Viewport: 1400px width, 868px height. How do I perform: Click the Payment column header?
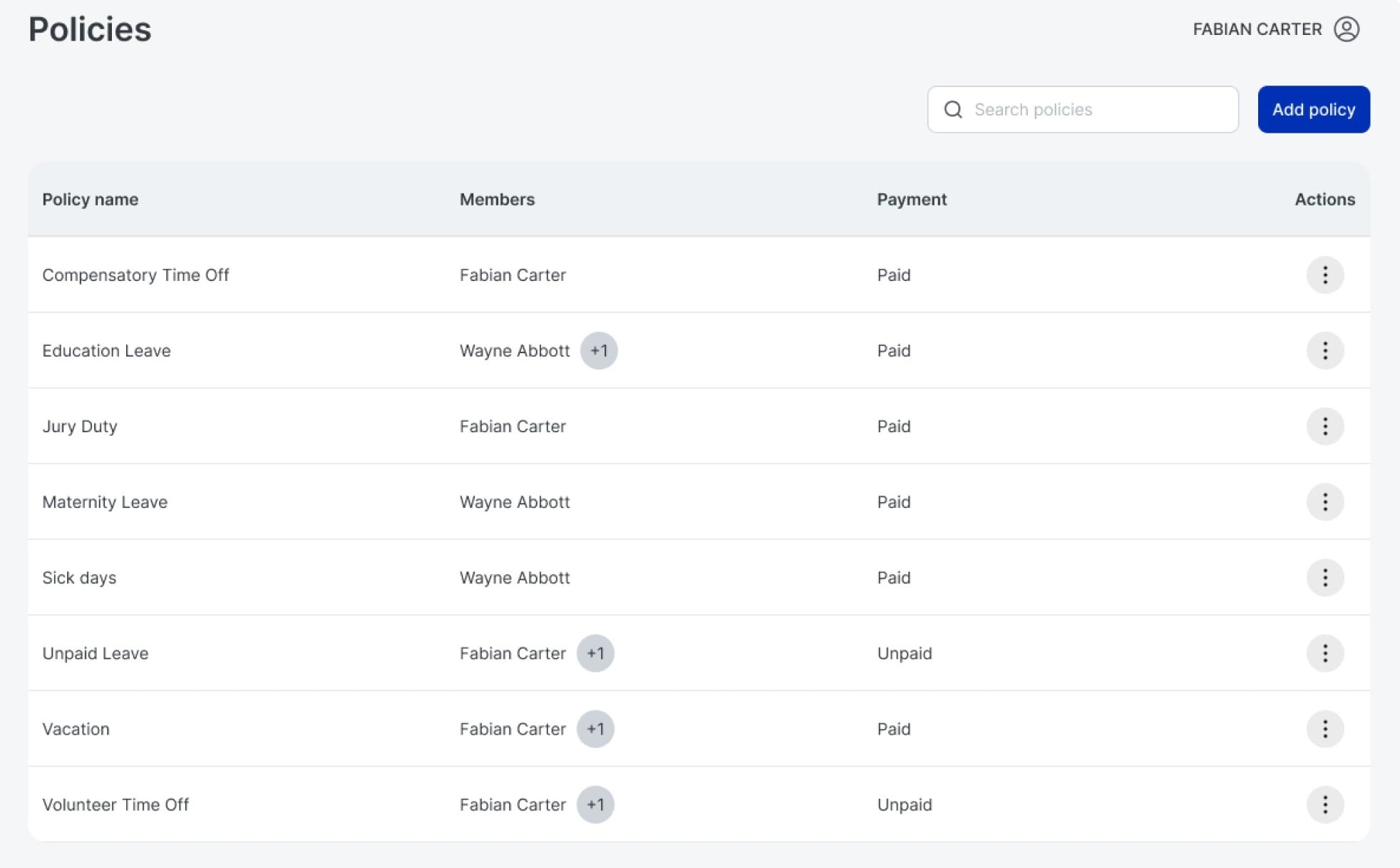[911, 199]
